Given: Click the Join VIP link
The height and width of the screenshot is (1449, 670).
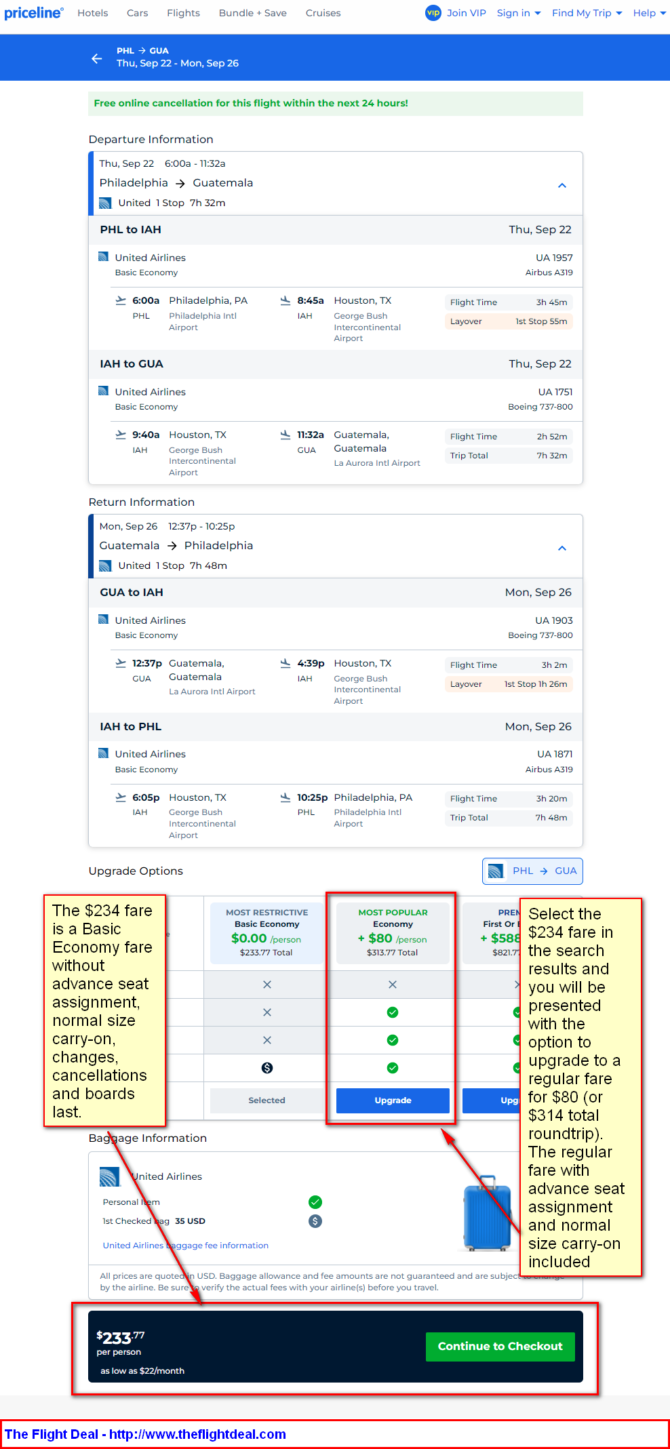Looking at the screenshot, I should click(466, 13).
